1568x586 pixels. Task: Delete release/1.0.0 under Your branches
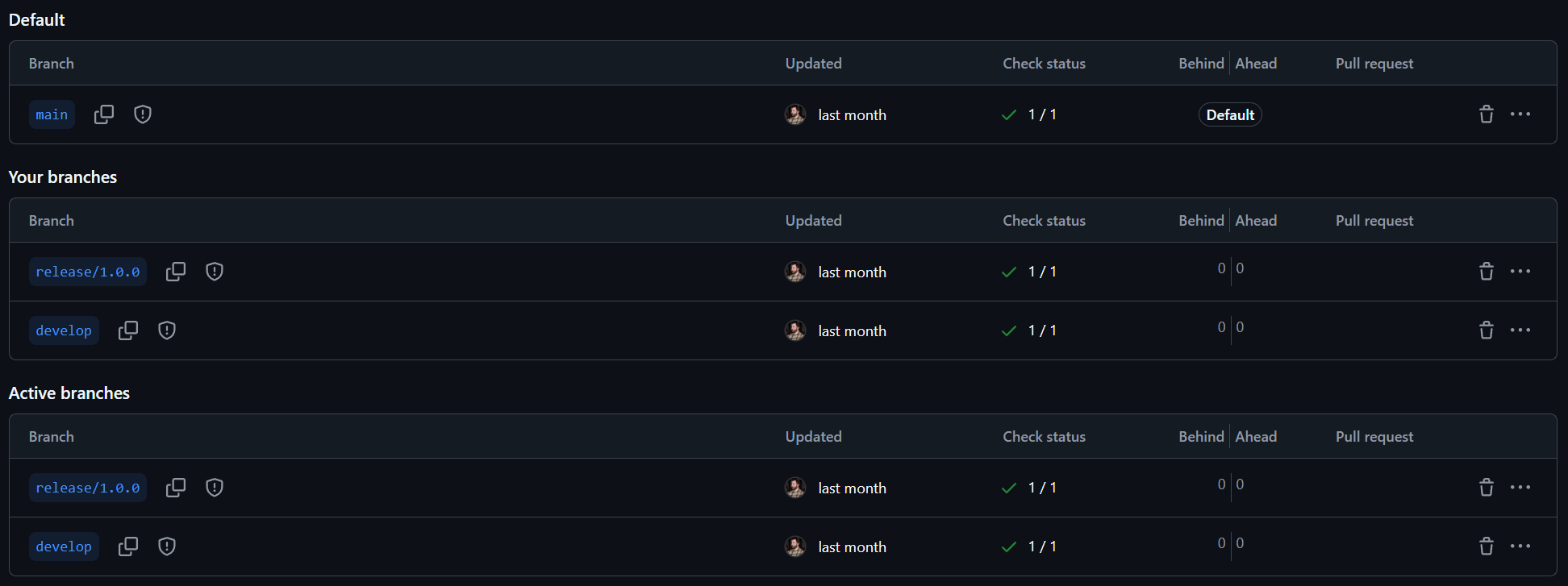[1486, 272]
